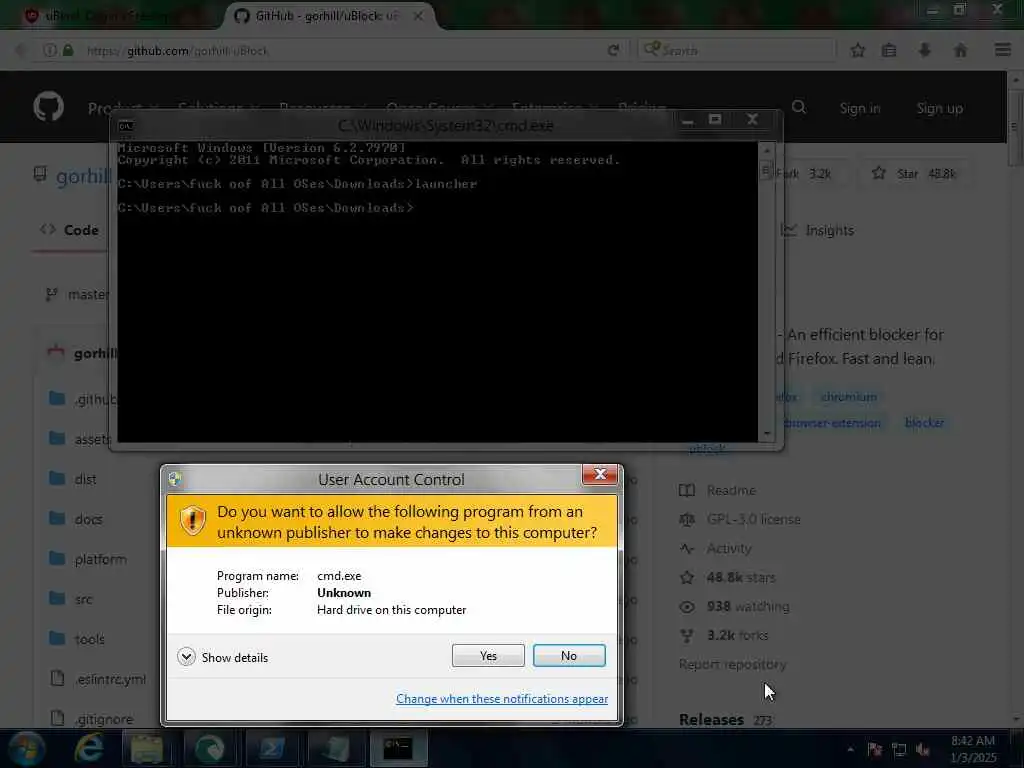The height and width of the screenshot is (768, 1024).
Task: Click the 48.8k stars link
Action: (x=741, y=577)
